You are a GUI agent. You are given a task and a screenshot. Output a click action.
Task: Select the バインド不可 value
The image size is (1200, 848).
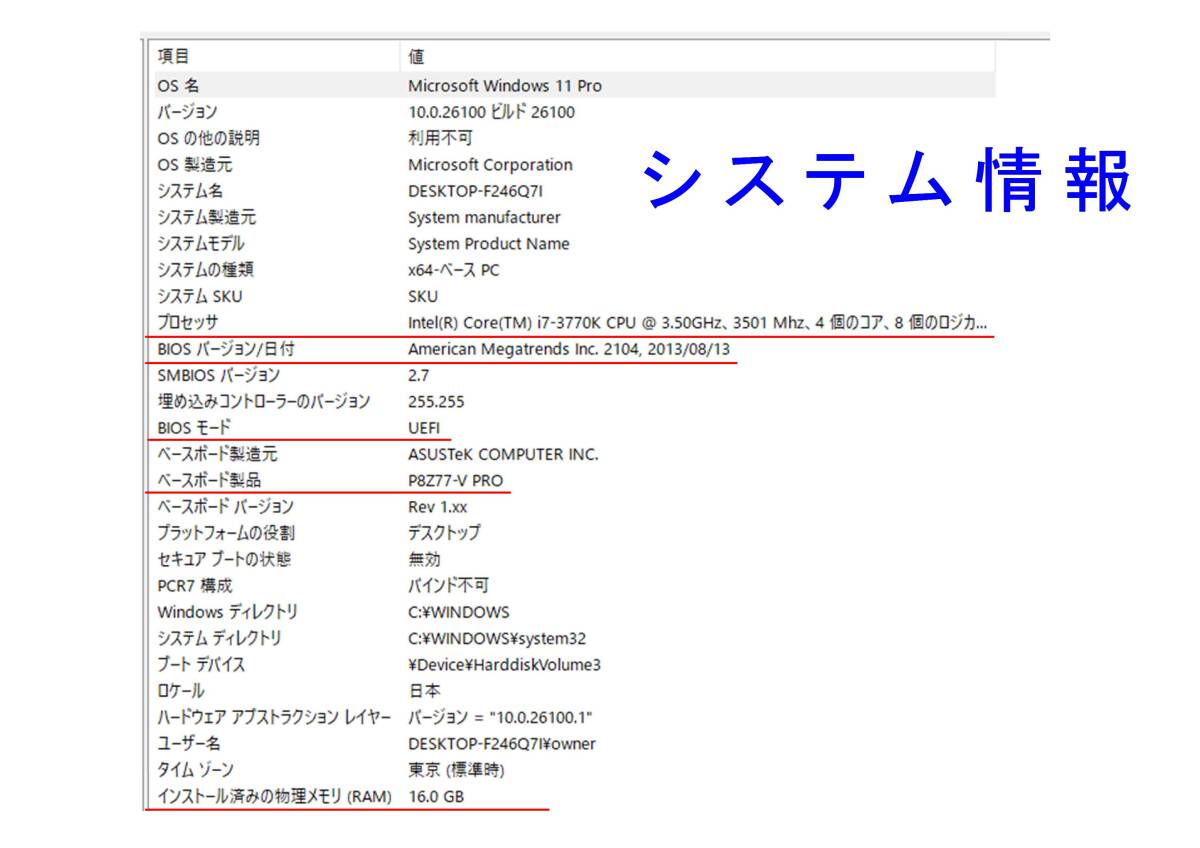point(448,586)
